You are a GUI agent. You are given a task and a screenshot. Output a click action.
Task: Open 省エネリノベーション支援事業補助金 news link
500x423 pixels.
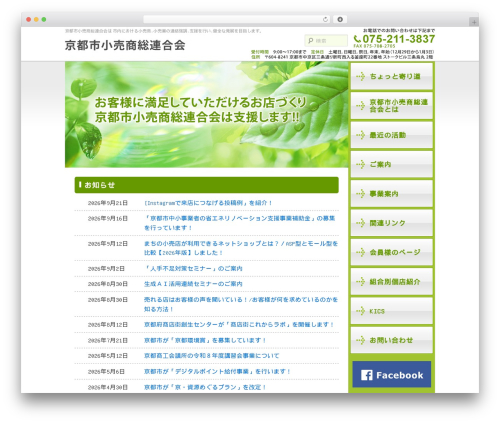pos(239,223)
